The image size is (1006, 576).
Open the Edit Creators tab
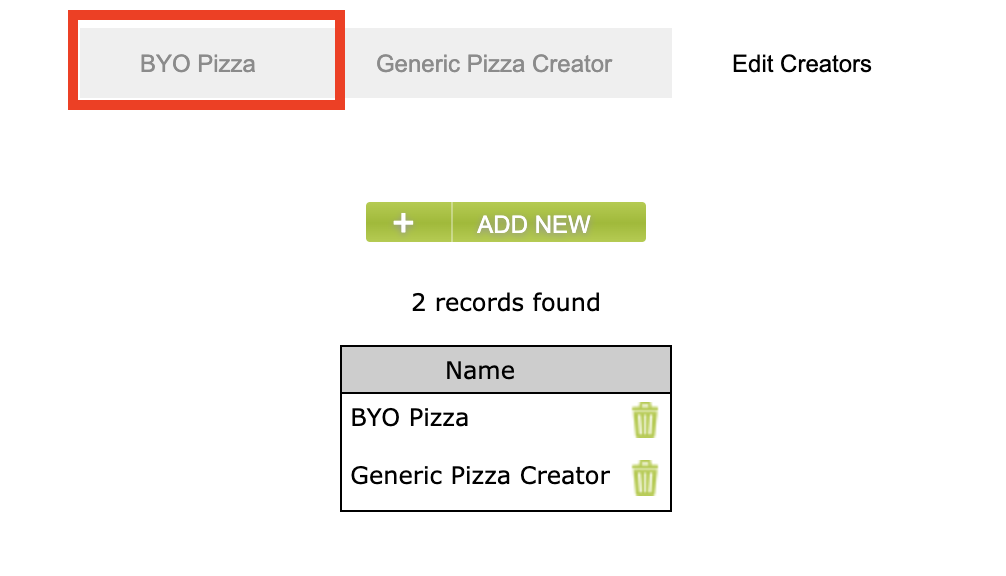[x=799, y=63]
